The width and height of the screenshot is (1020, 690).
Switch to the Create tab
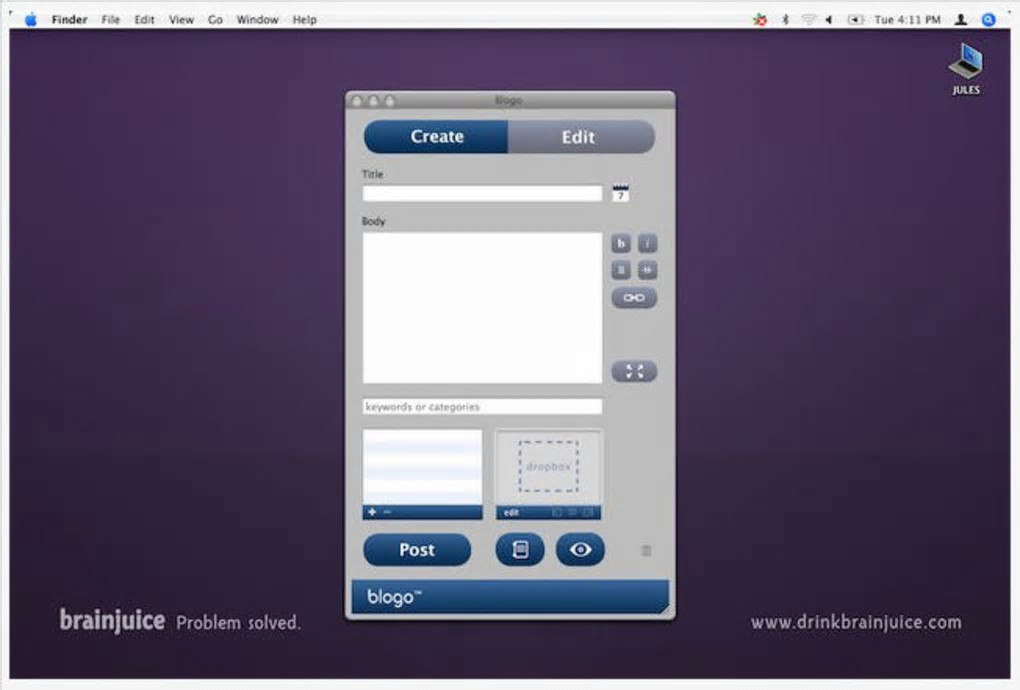pos(436,137)
